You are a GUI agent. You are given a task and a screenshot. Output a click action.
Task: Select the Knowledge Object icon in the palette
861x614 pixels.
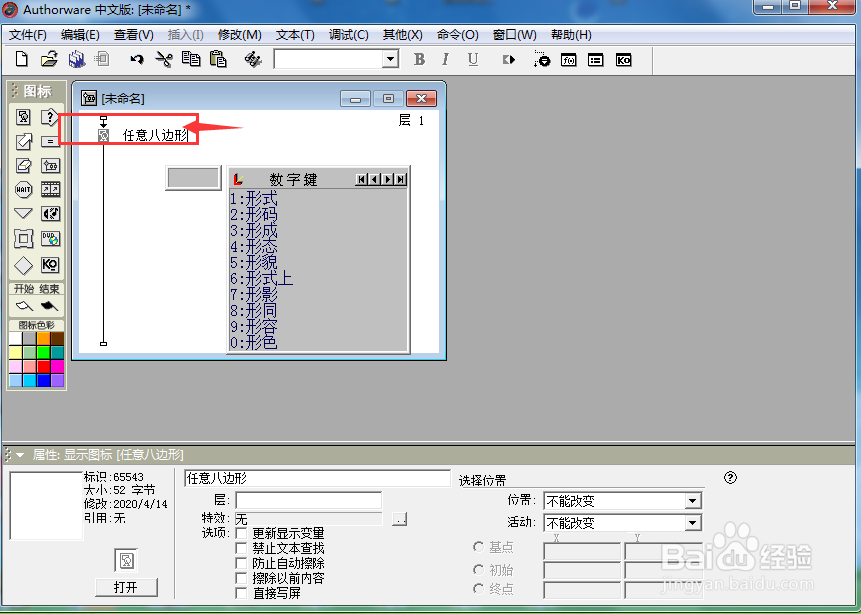coord(50,265)
